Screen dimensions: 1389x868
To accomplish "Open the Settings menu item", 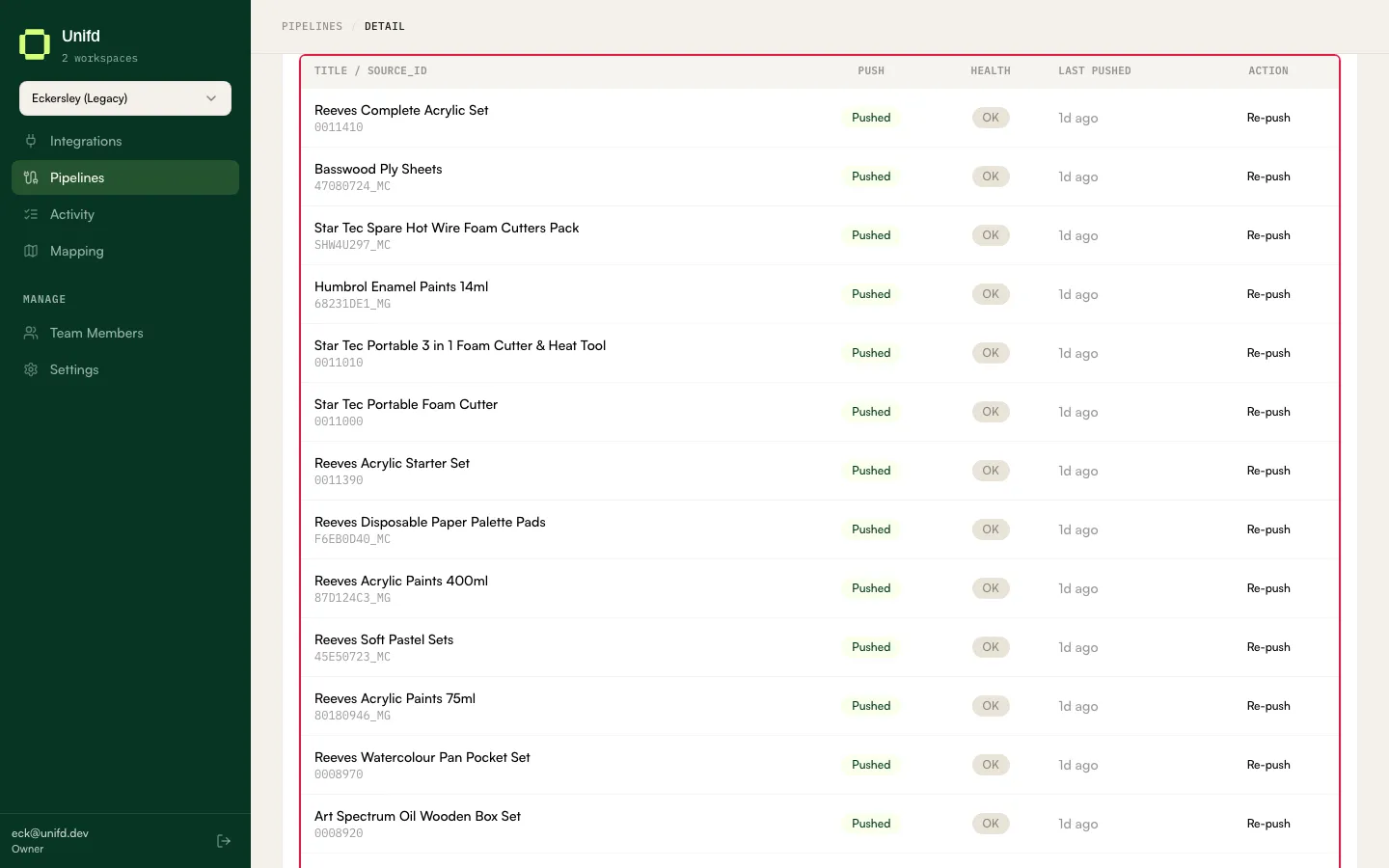I will coord(125,369).
